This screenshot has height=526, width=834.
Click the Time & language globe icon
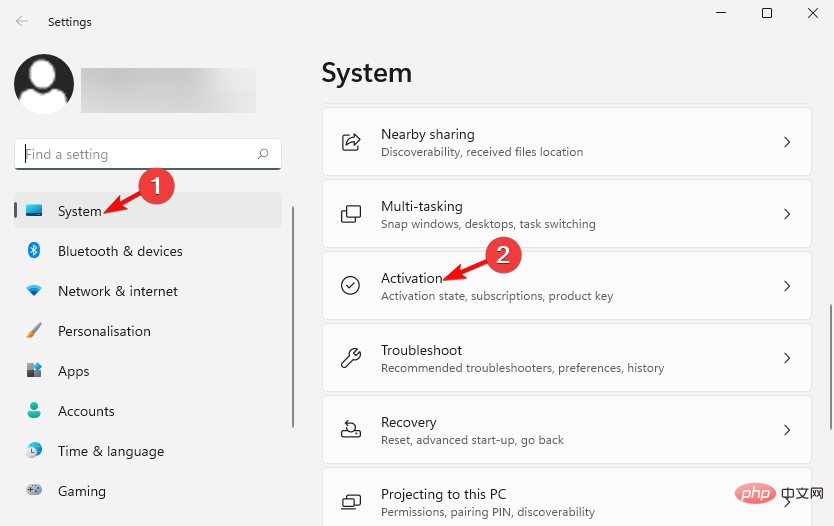(34, 450)
